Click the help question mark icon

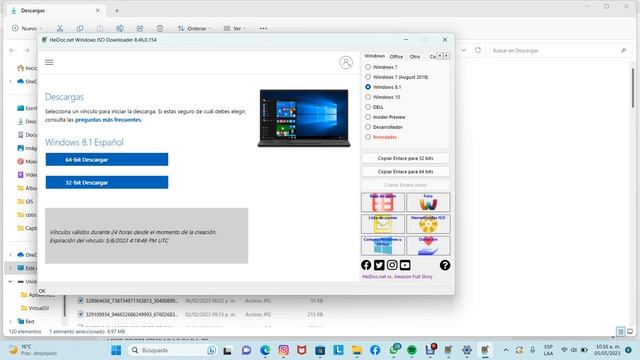coord(445,265)
